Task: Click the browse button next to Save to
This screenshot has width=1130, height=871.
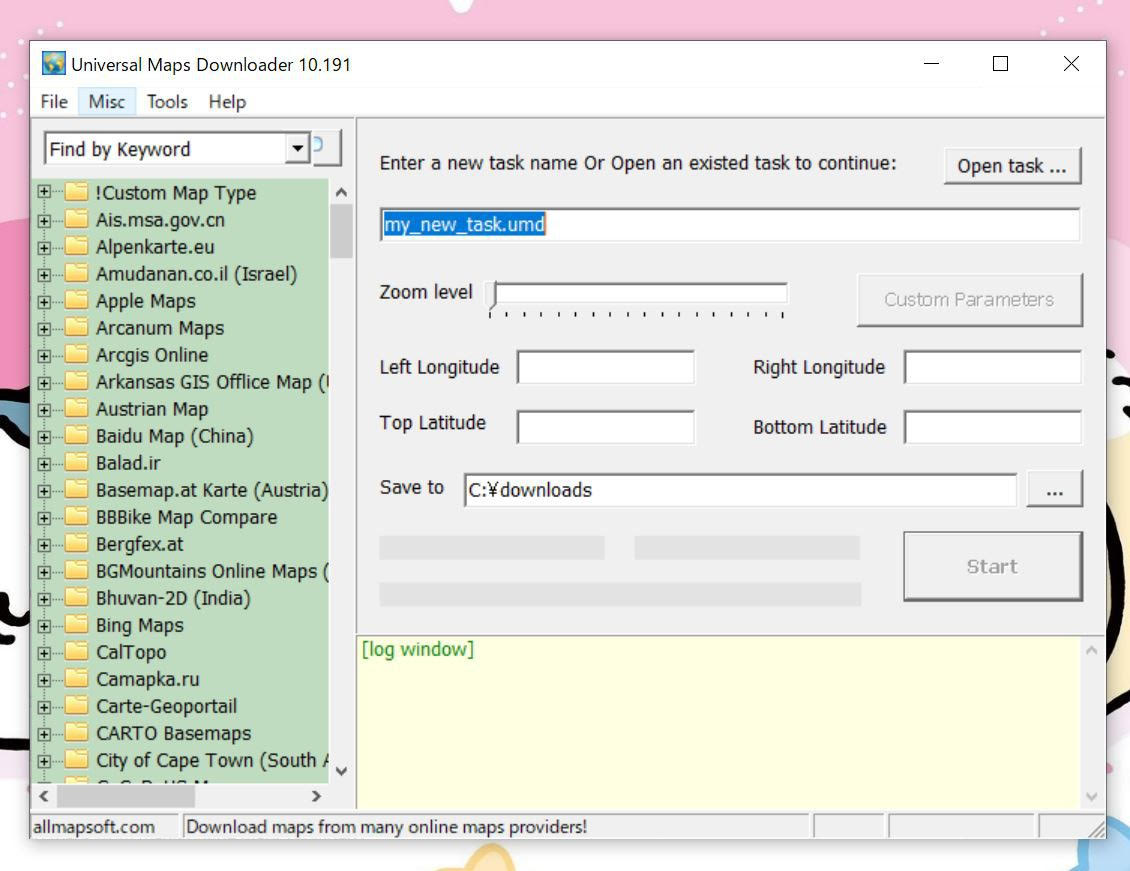Action: pyautogui.click(x=1054, y=490)
